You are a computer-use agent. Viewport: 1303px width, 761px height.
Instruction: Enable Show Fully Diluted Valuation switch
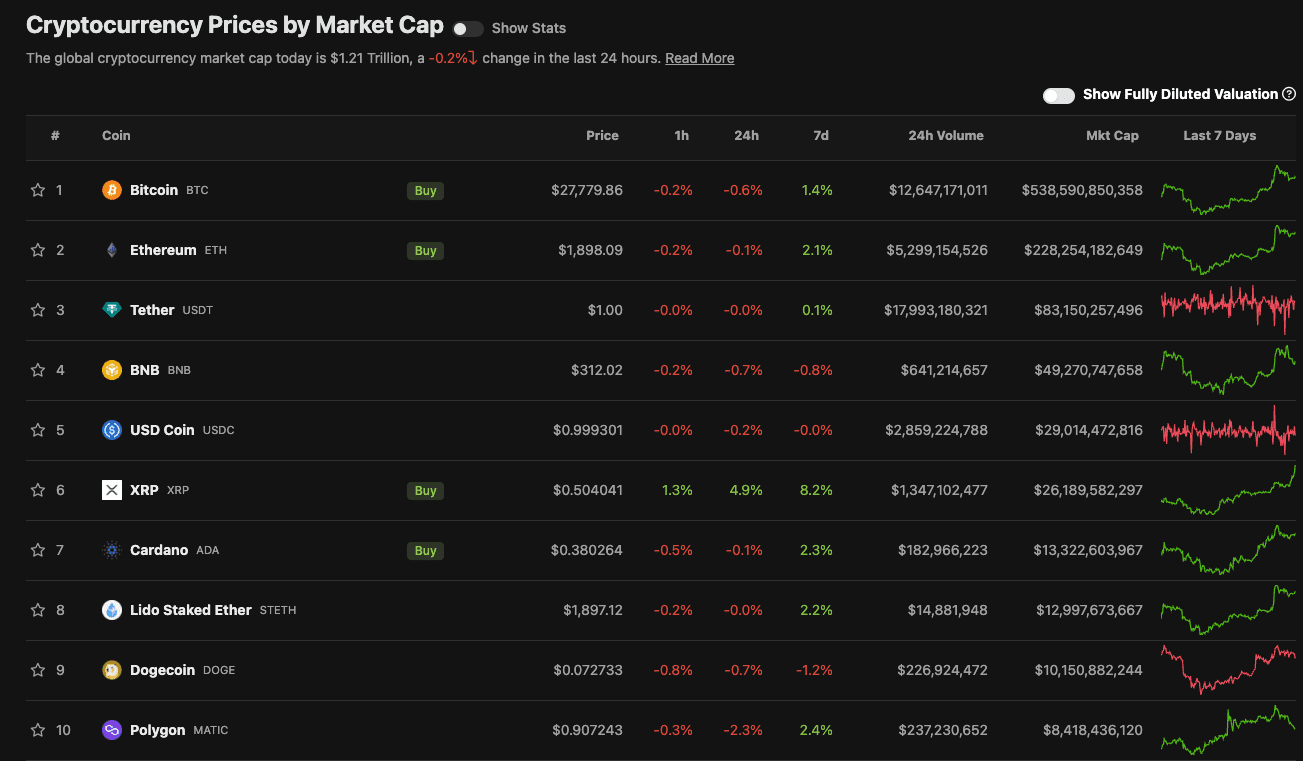click(1059, 95)
